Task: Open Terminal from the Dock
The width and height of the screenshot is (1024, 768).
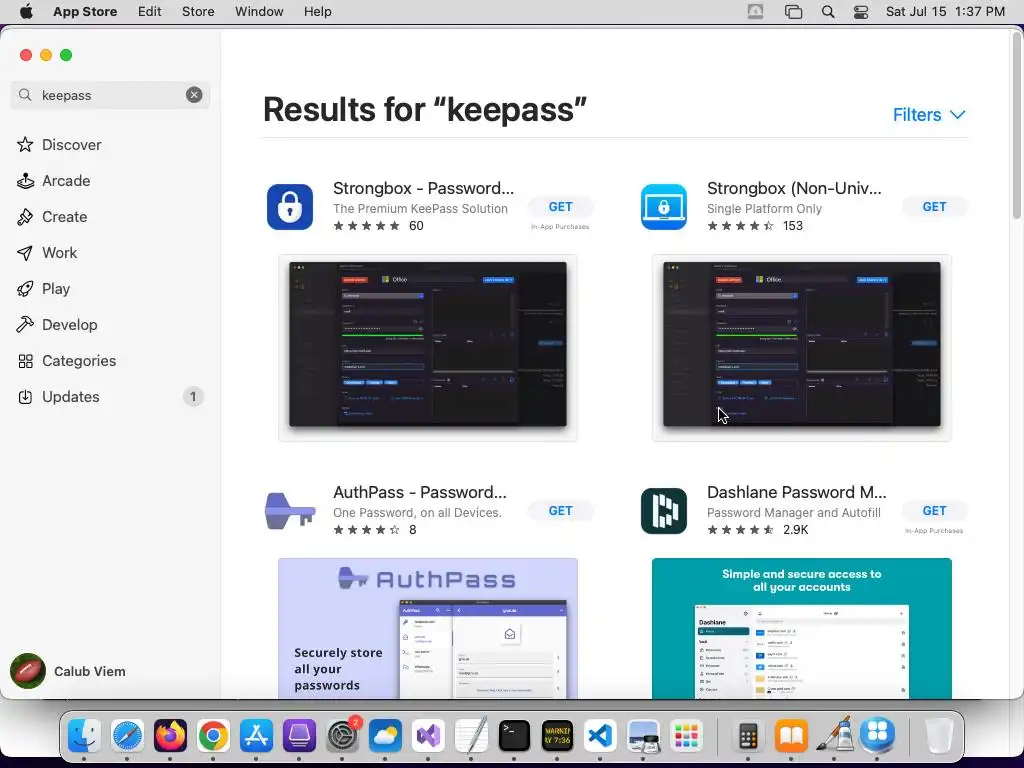Action: pyautogui.click(x=514, y=736)
